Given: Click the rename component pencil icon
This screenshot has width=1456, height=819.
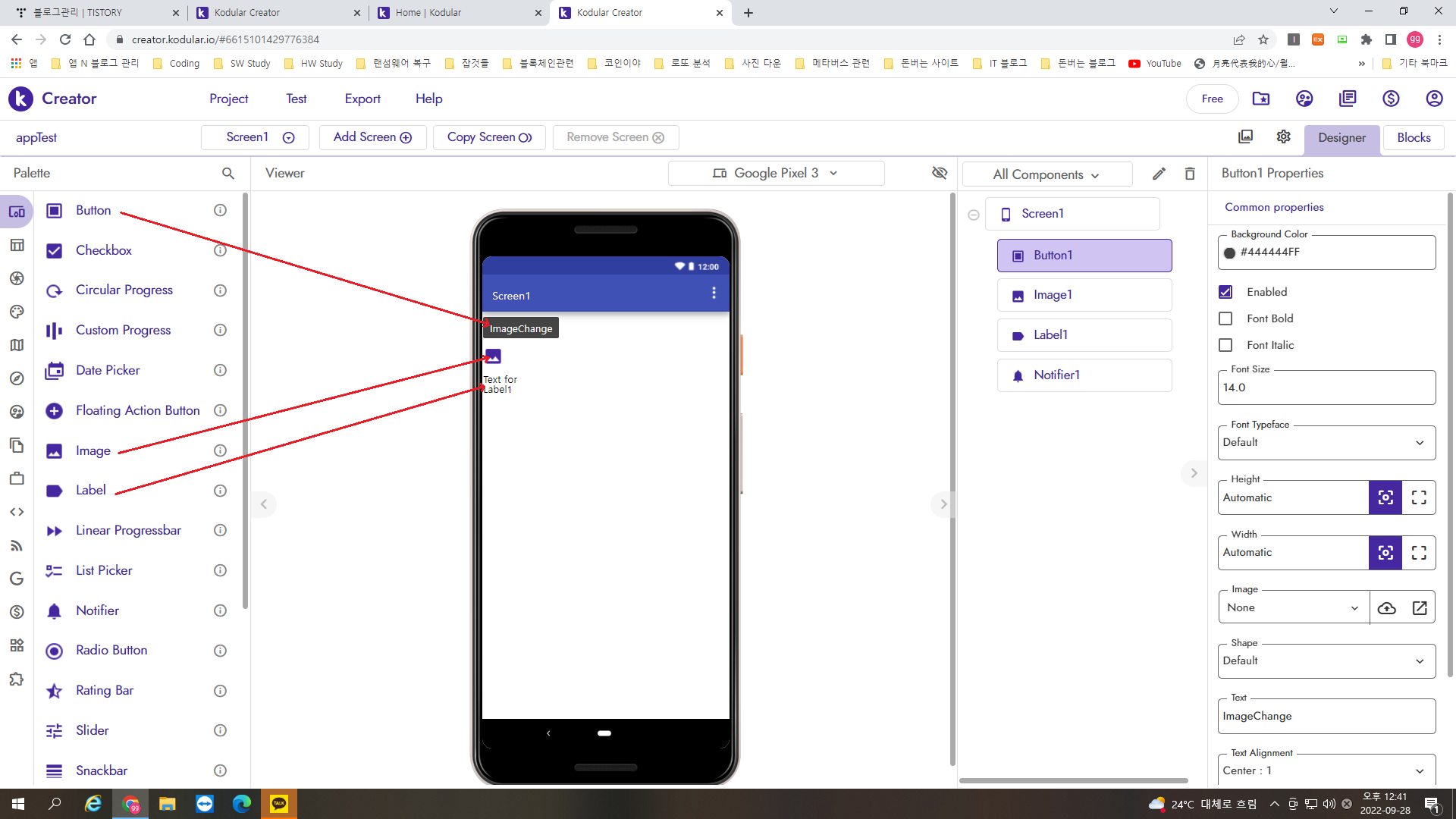Looking at the screenshot, I should tap(1159, 174).
